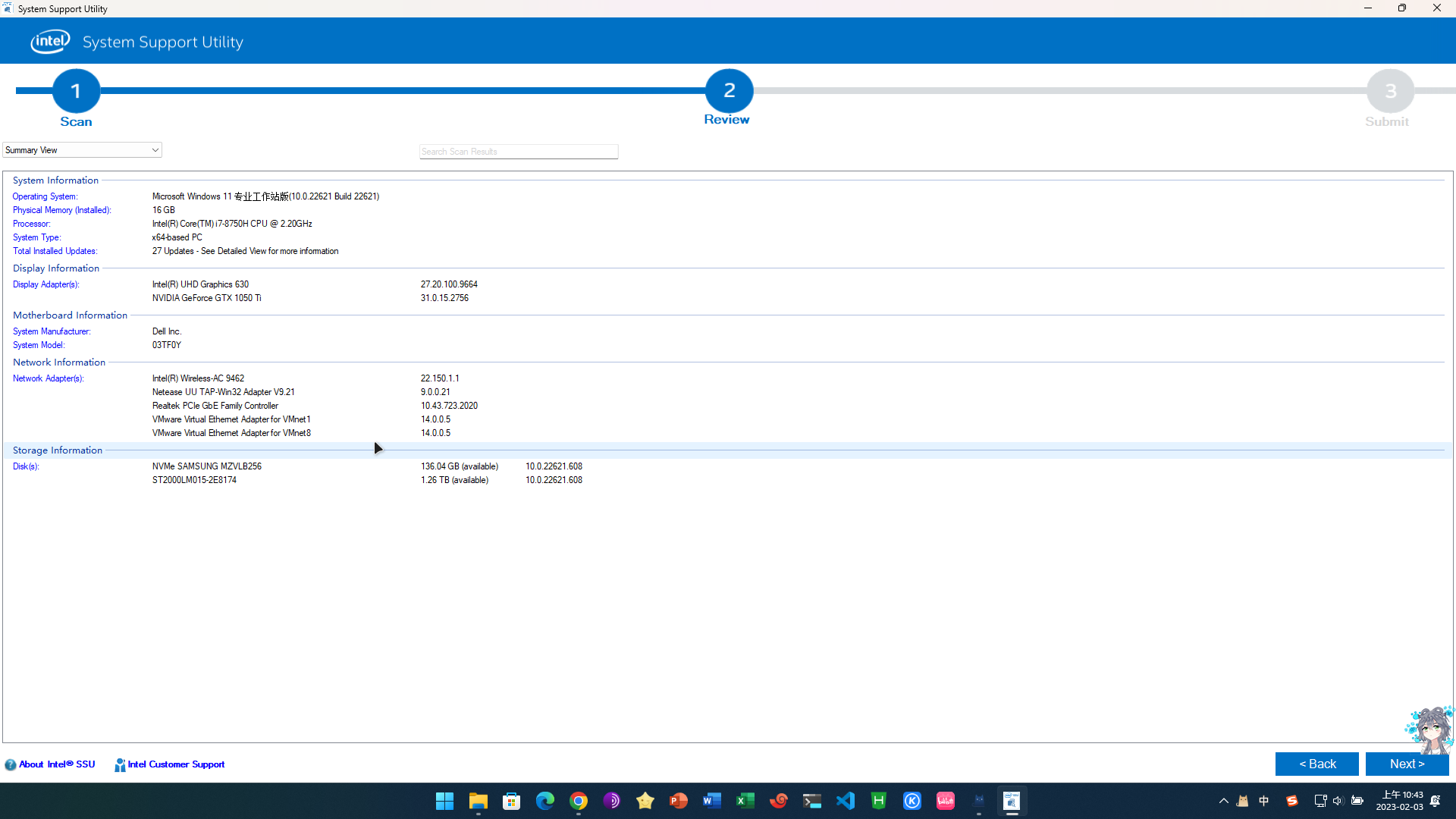
Task: Select the Operating System label
Action: point(45,196)
